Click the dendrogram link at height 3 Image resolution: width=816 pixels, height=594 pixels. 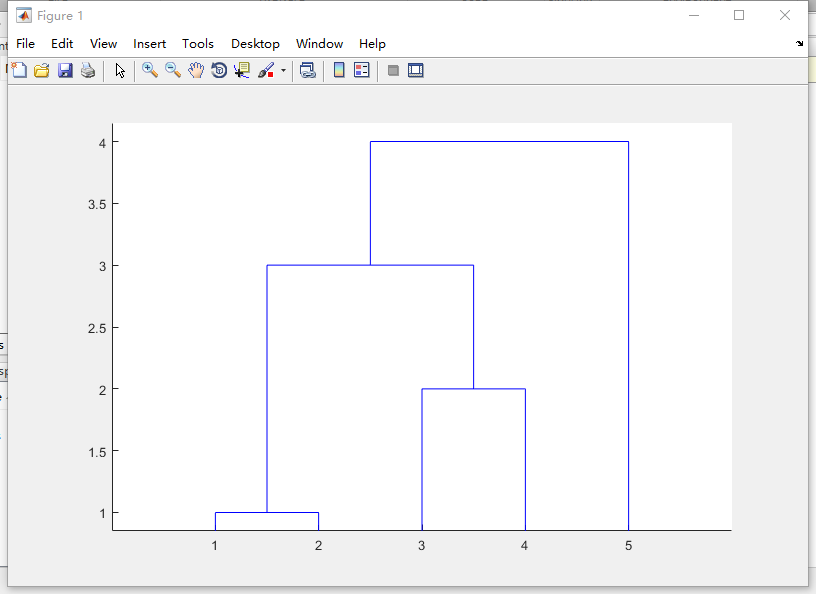click(370, 266)
